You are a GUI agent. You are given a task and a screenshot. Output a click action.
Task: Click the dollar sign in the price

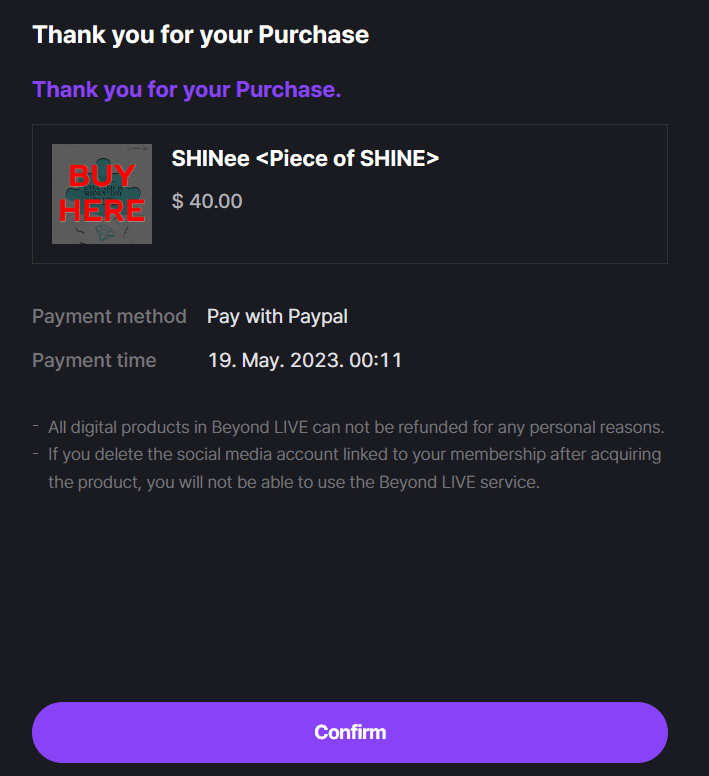[177, 201]
